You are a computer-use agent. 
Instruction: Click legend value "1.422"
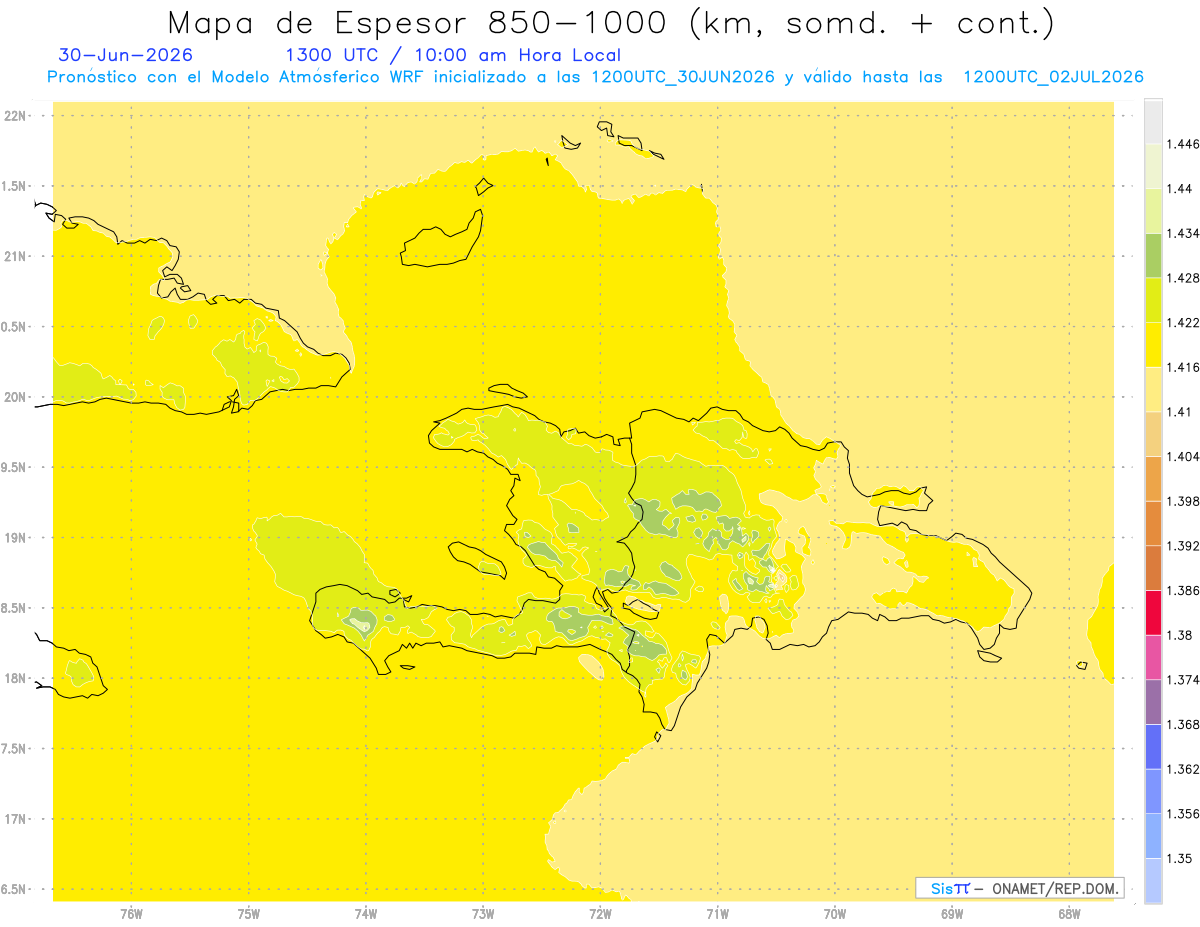point(1182,323)
